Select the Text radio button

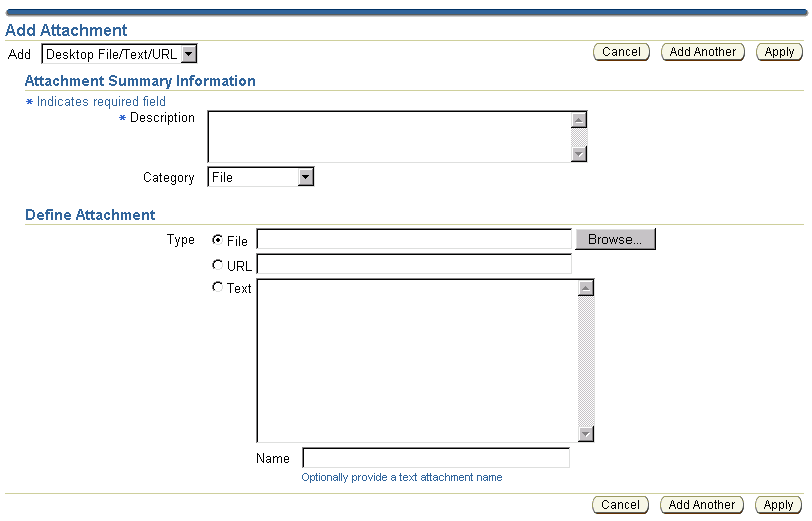click(x=218, y=287)
